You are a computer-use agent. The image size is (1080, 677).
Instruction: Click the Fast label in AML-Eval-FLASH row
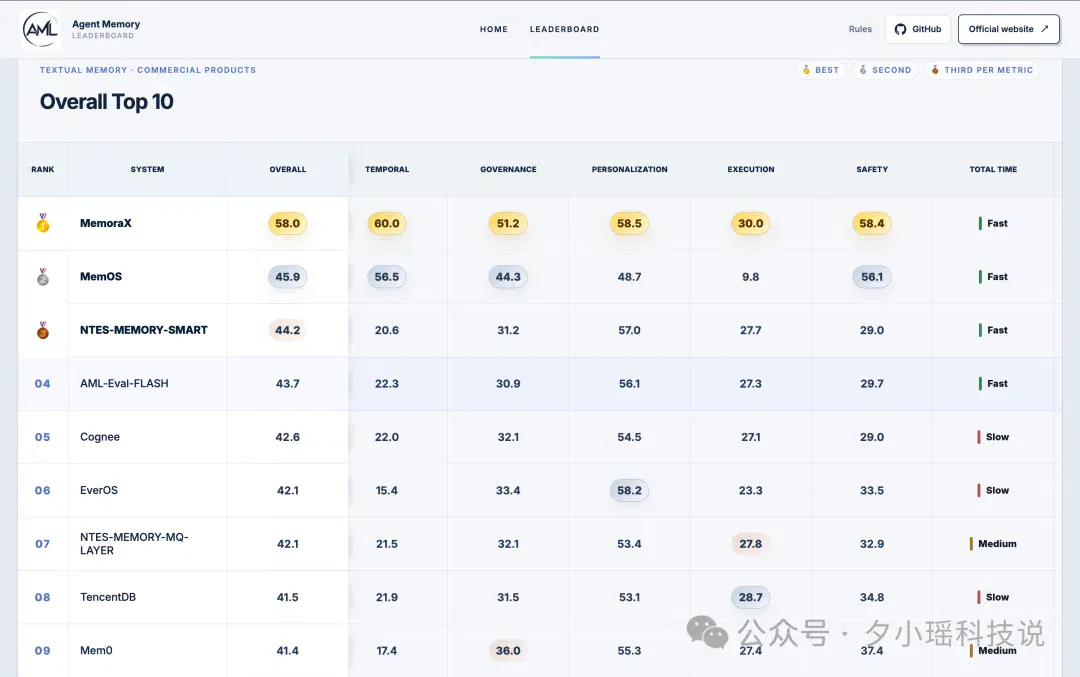click(x=997, y=384)
